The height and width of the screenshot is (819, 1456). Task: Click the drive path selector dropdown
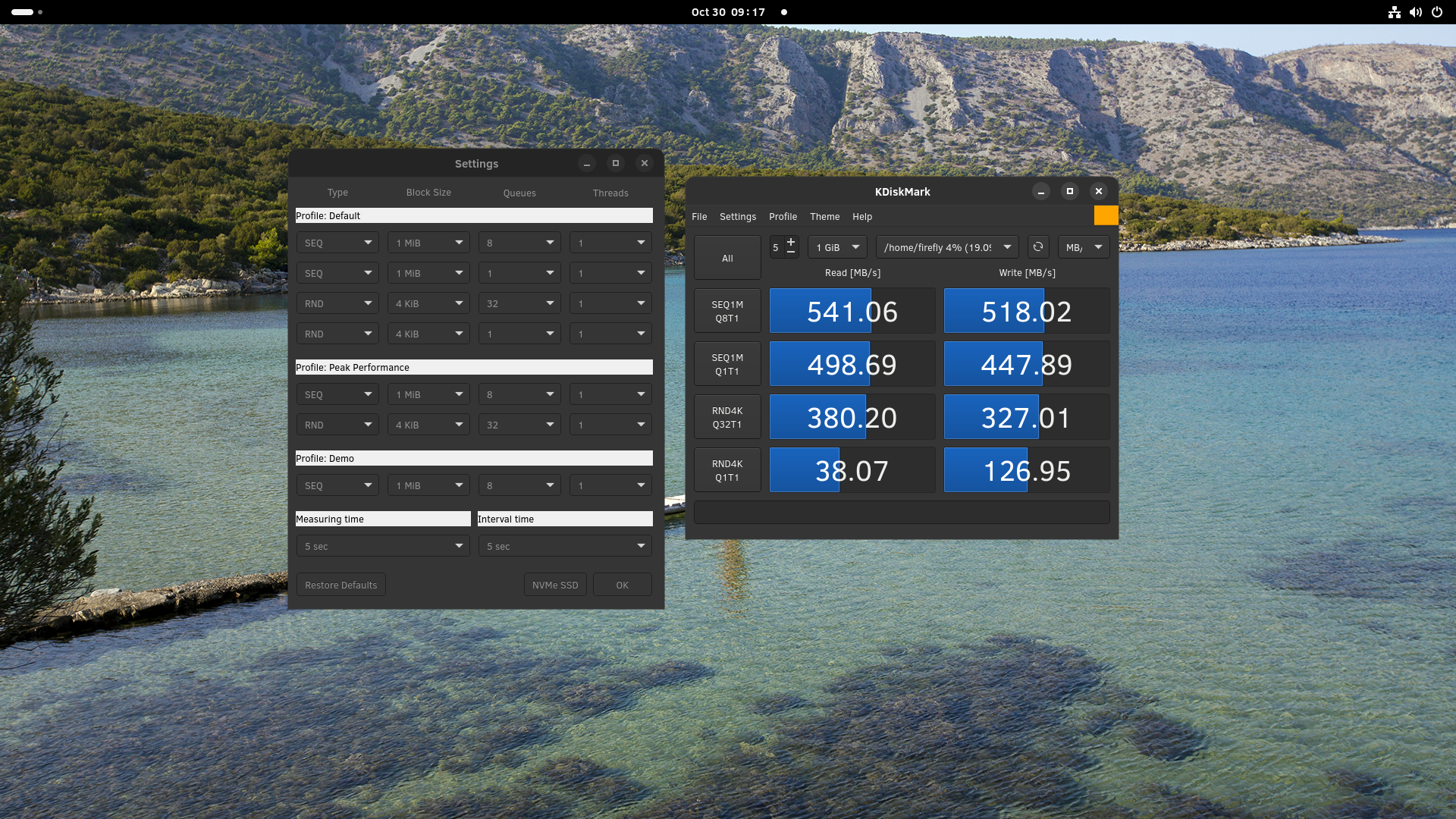[x=945, y=247]
